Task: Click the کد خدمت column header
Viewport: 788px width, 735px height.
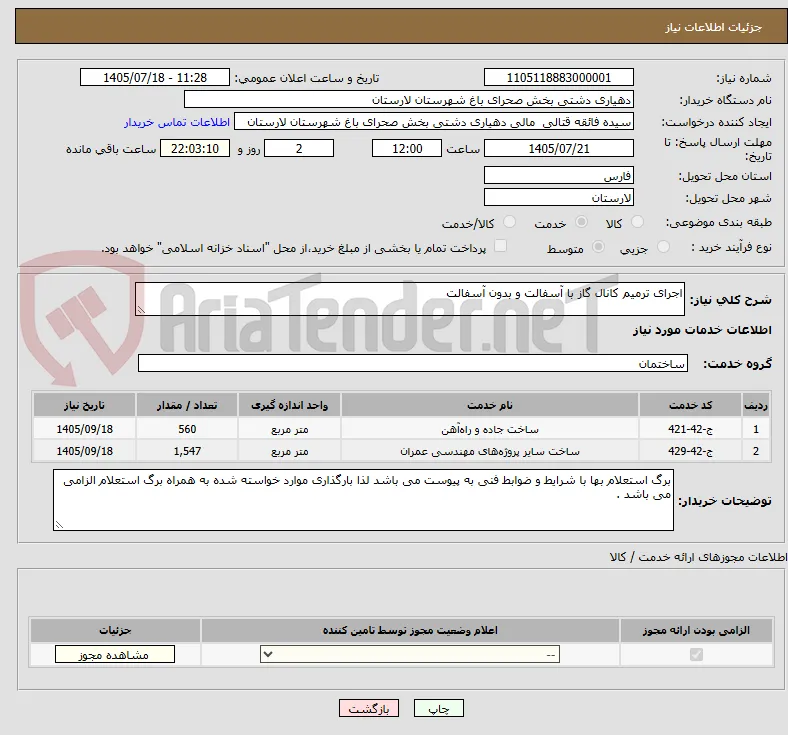Action: coord(690,405)
